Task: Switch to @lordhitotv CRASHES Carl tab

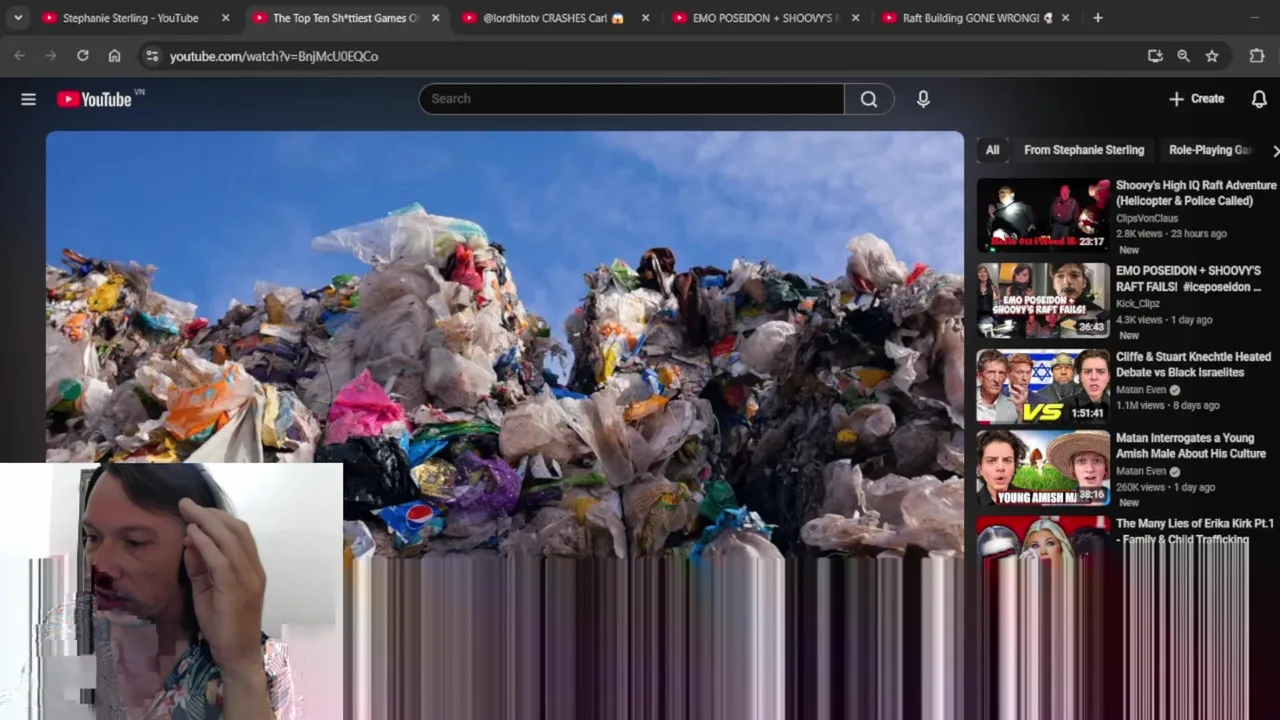Action: tap(555, 18)
